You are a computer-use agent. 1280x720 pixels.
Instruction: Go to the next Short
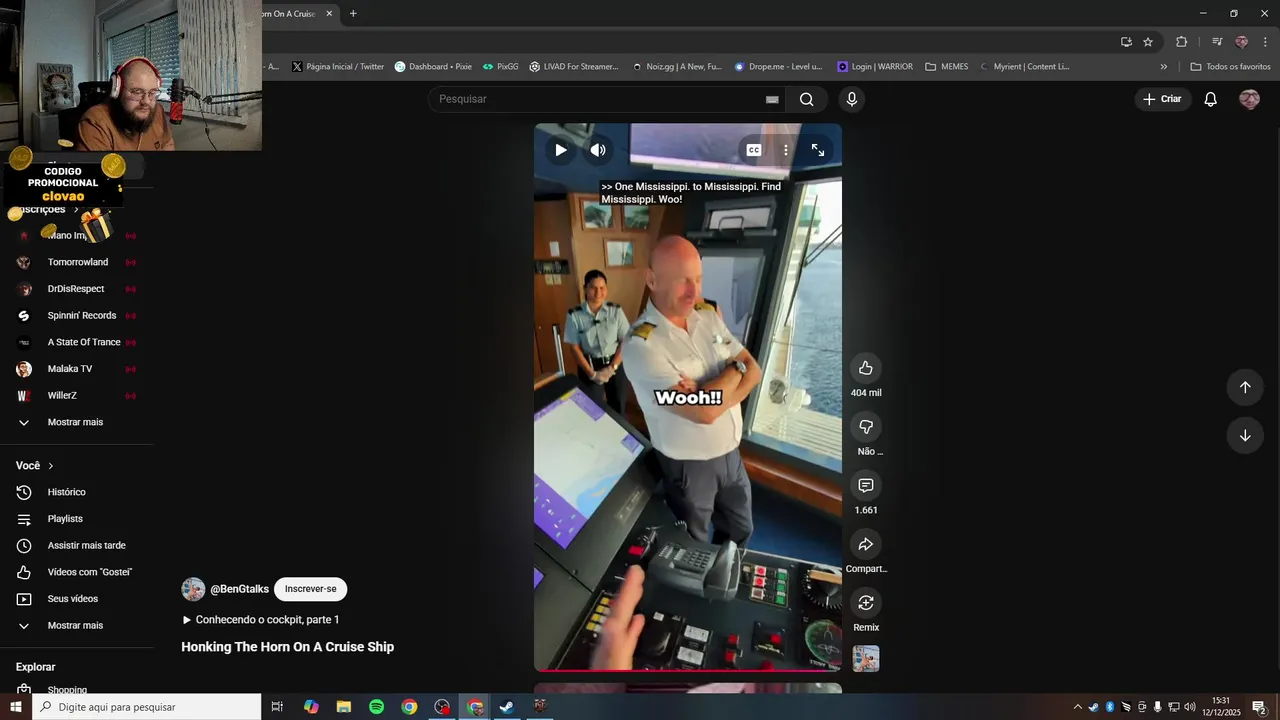[x=1245, y=435]
